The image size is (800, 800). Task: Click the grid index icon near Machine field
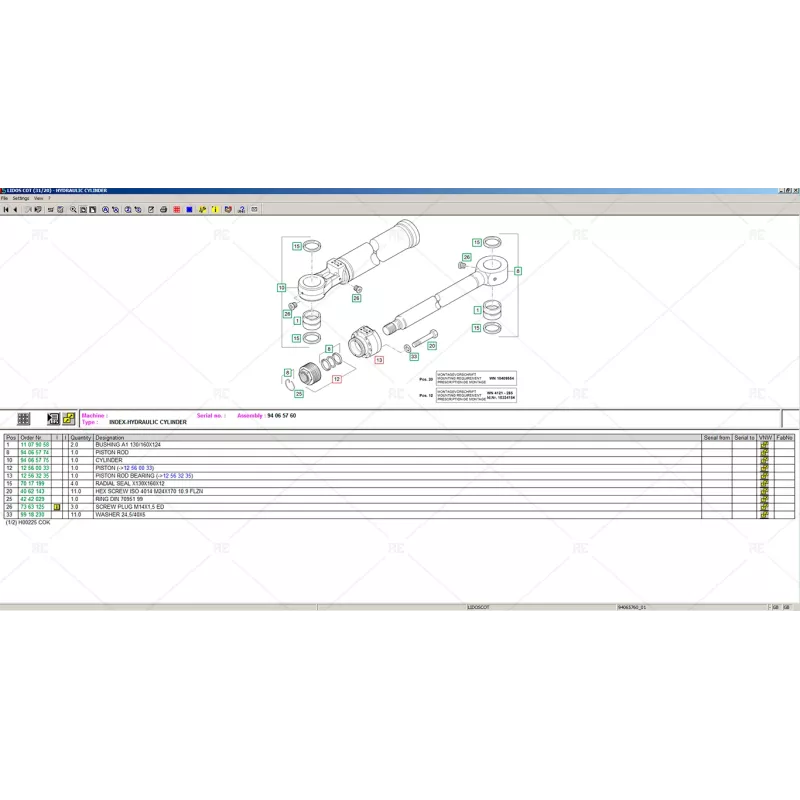click(23, 416)
